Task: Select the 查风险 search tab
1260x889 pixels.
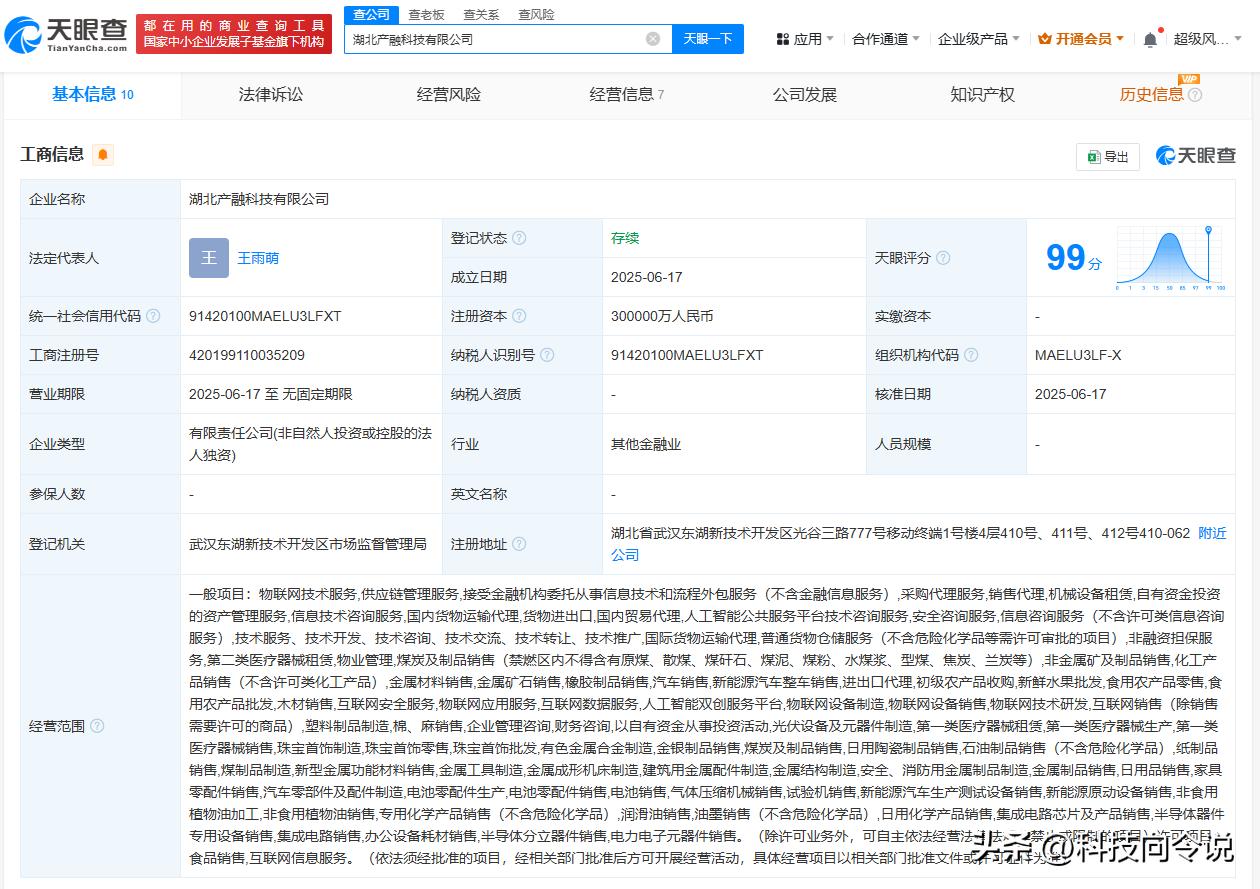Action: tap(536, 14)
